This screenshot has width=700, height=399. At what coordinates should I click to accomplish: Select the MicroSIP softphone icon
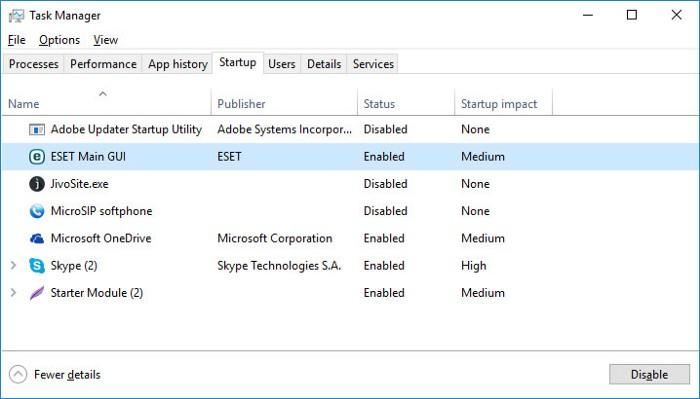[x=37, y=211]
